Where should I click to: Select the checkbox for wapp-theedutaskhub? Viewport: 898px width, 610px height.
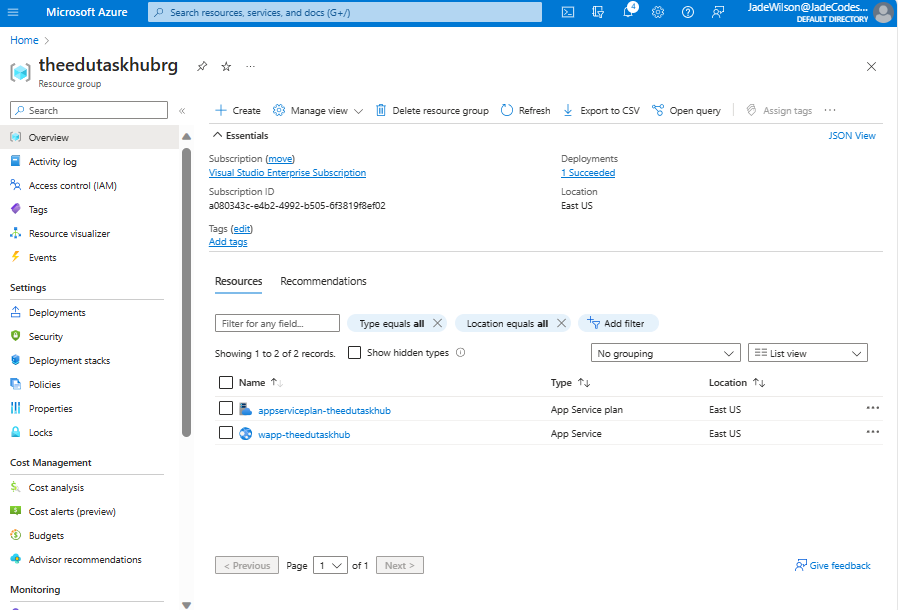click(226, 432)
